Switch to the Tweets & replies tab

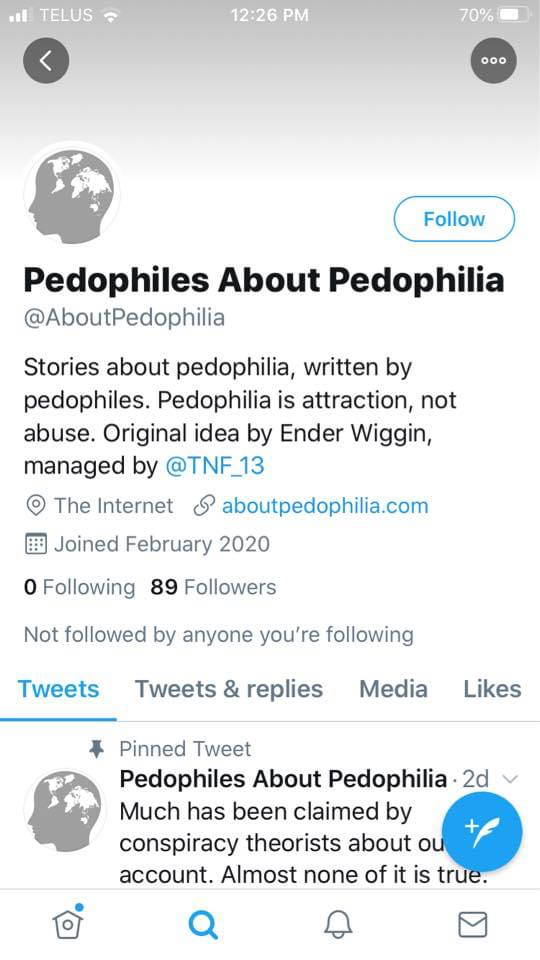(229, 689)
